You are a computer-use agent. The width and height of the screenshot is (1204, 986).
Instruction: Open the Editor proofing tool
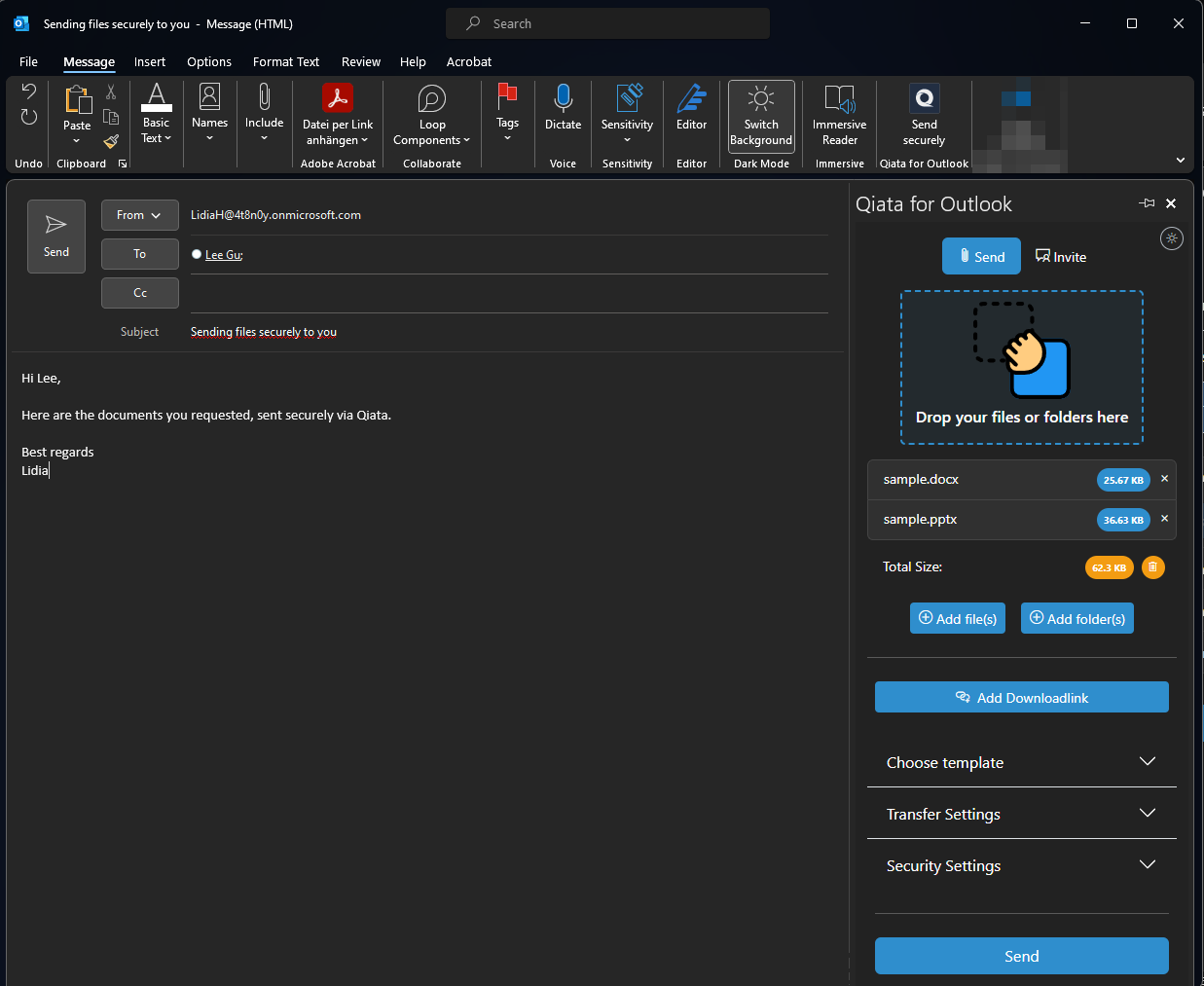[x=691, y=108]
